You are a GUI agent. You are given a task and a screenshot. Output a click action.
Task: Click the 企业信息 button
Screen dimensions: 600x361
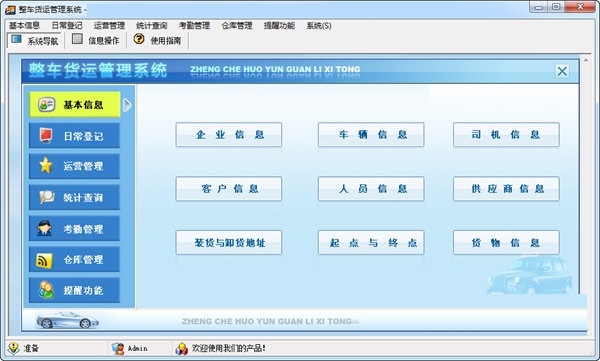[x=229, y=134]
